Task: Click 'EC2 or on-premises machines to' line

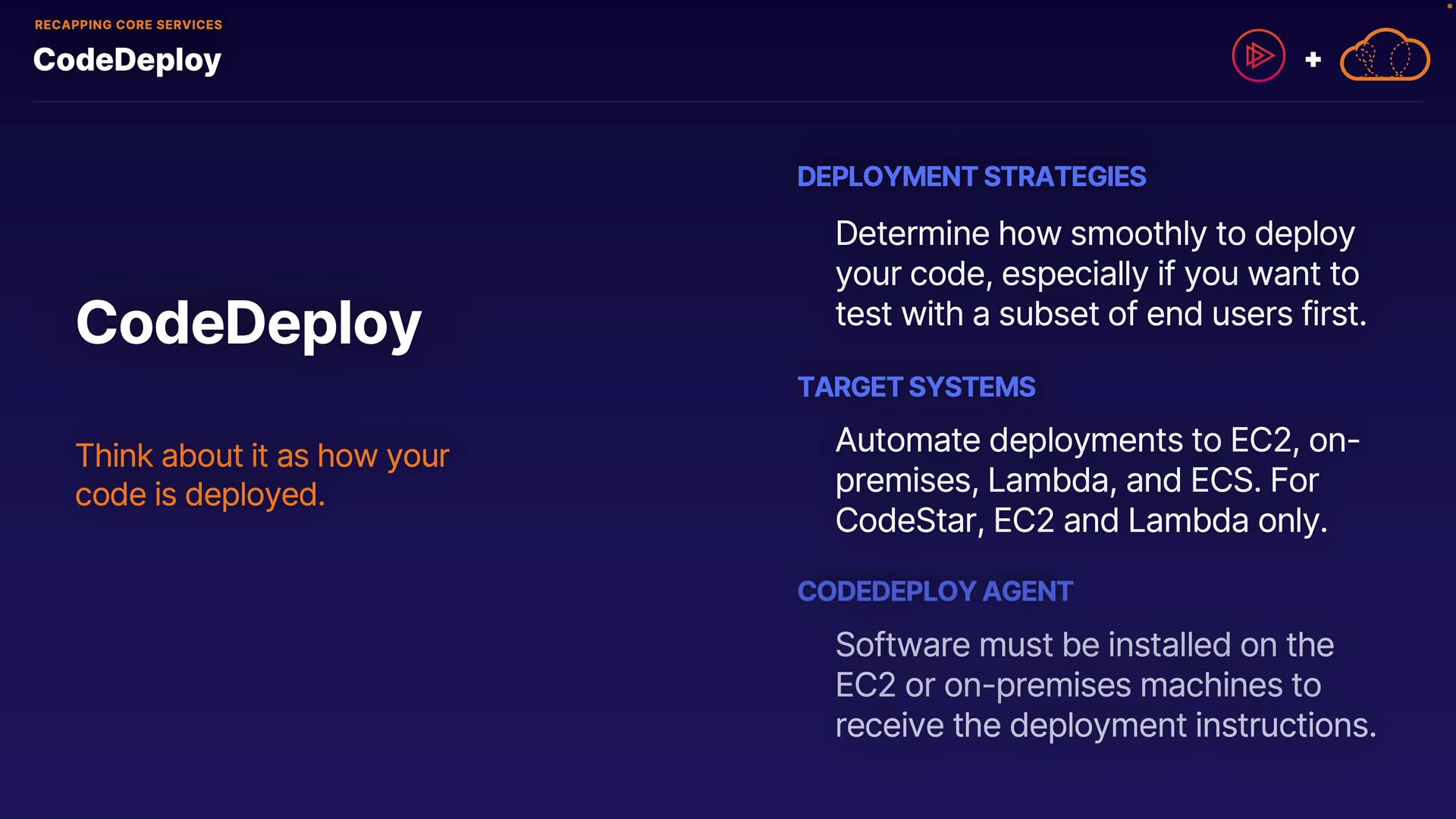Action: point(1078,686)
